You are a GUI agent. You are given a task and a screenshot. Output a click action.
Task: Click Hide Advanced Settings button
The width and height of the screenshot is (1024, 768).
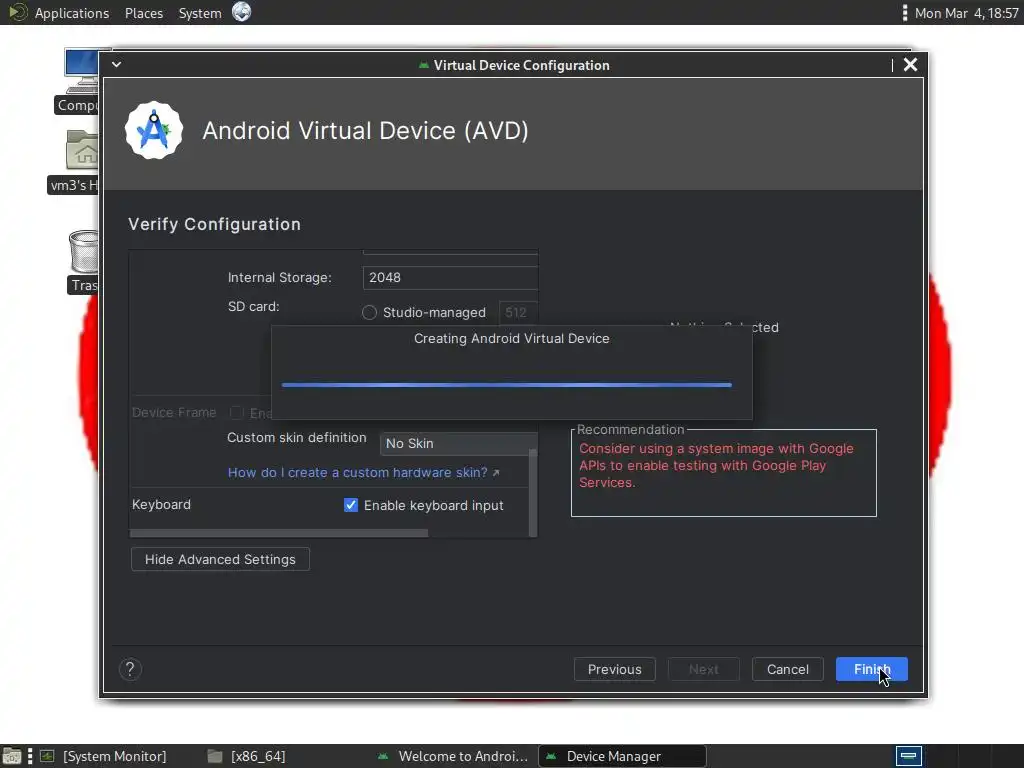pyautogui.click(x=220, y=559)
